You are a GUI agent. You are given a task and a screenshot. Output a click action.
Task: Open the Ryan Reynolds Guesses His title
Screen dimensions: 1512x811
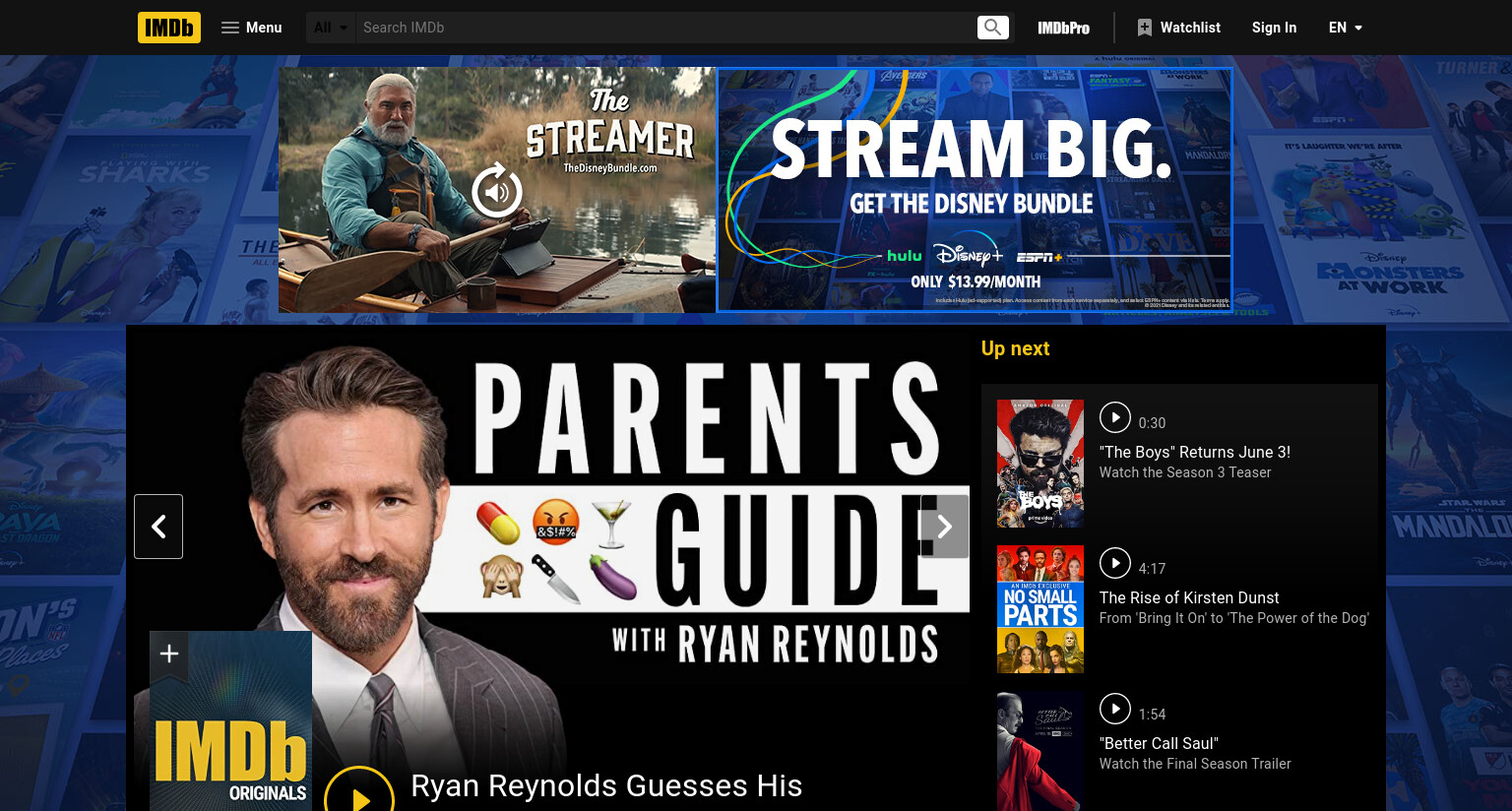tap(606, 785)
